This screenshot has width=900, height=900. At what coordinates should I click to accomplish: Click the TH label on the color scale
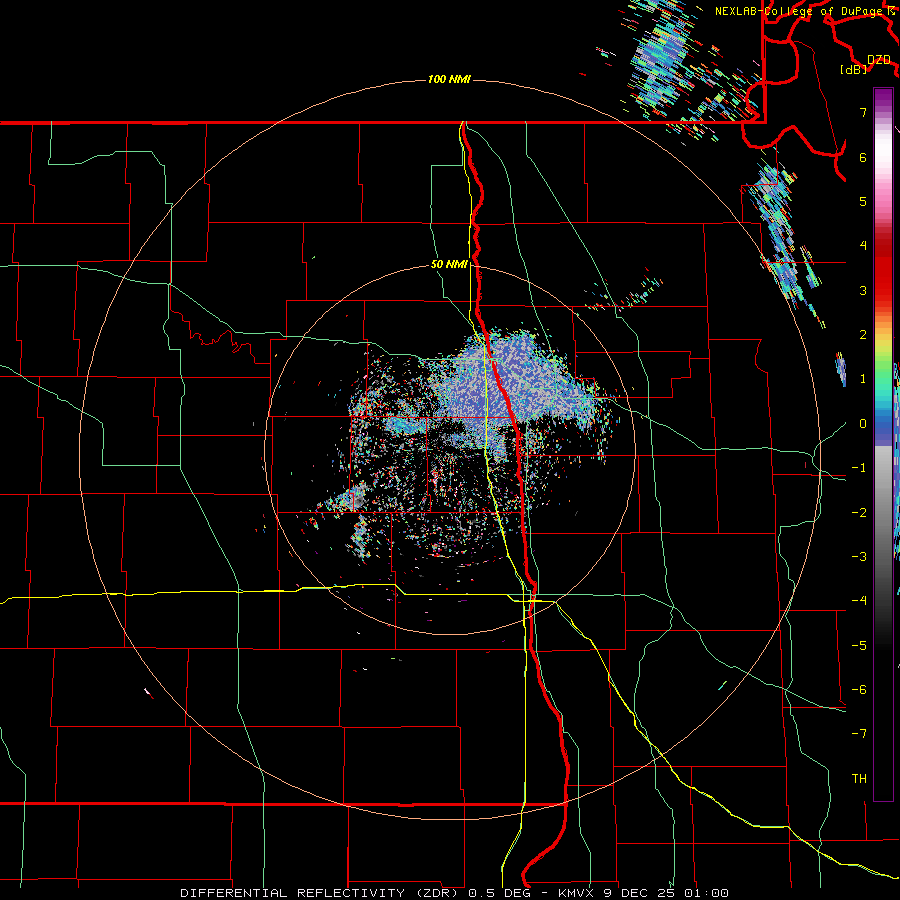(x=859, y=779)
